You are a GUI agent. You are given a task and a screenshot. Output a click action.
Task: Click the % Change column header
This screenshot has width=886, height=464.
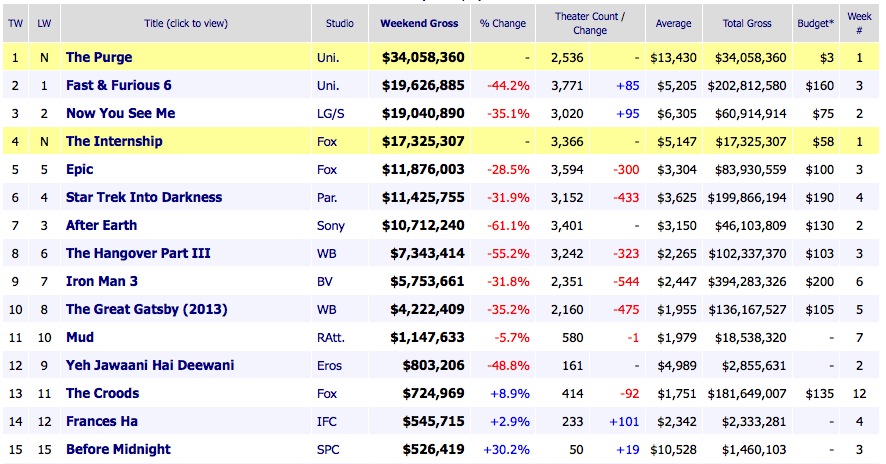coord(505,23)
